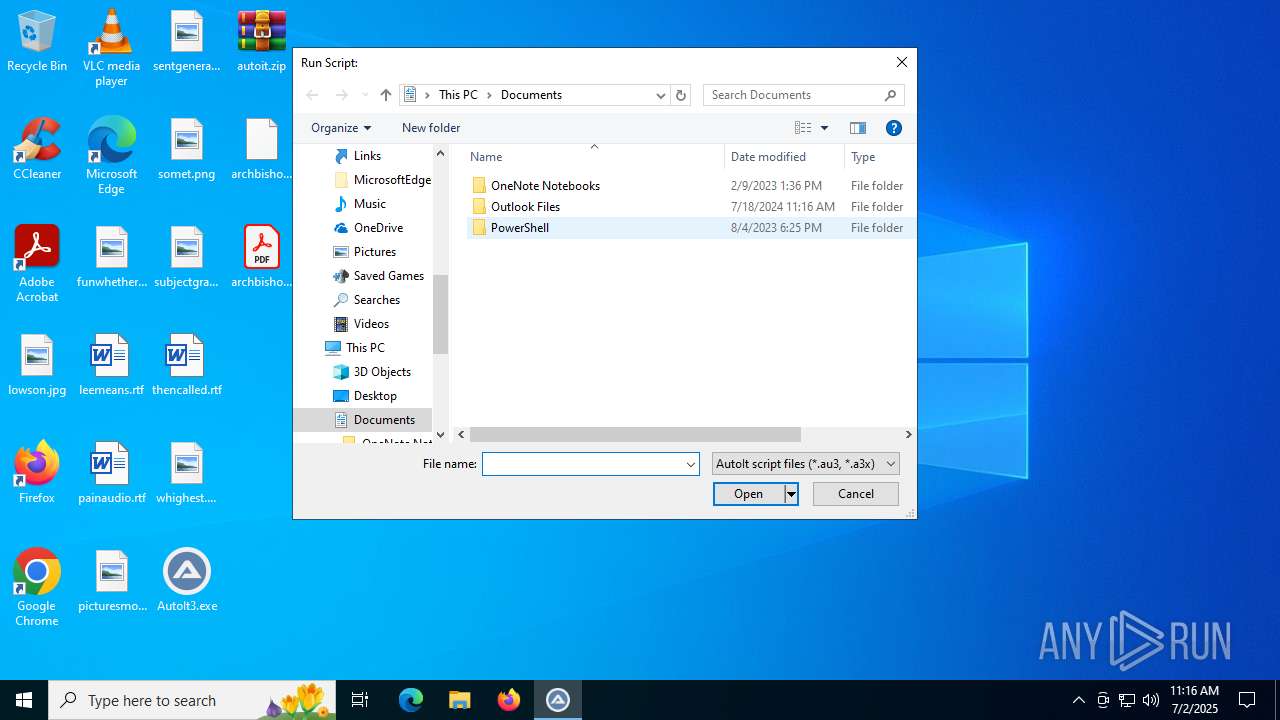The image size is (1280, 720).
Task: Open Edge from the taskbar
Action: click(411, 700)
